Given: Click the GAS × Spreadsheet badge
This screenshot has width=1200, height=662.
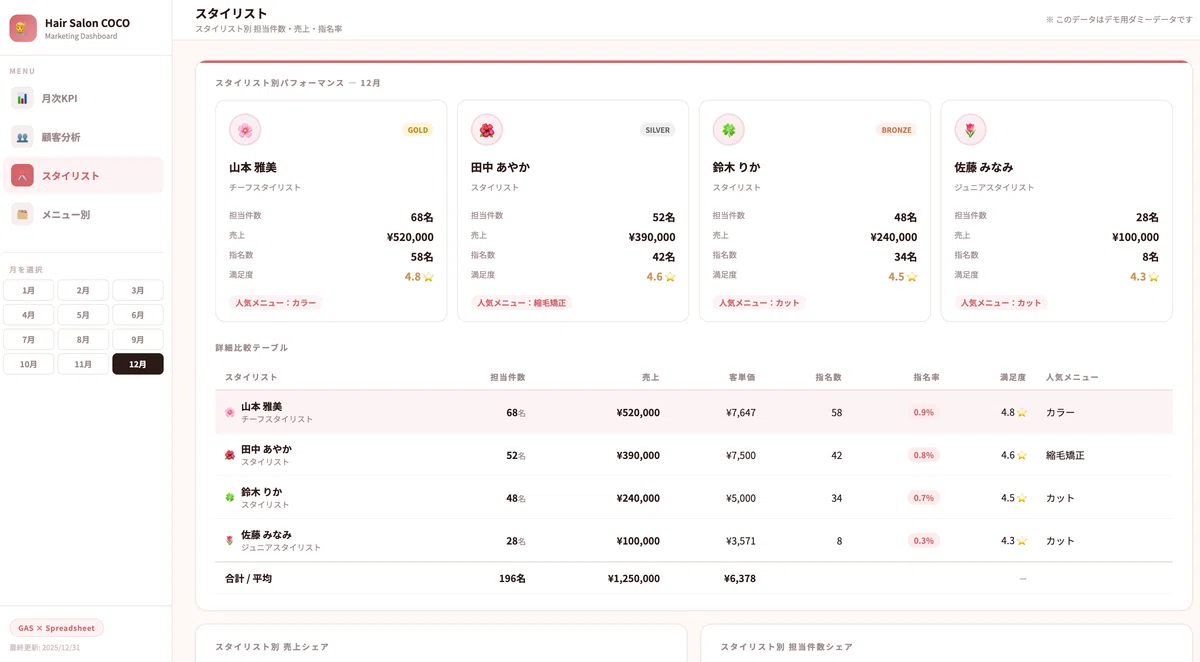Looking at the screenshot, I should point(57,628).
